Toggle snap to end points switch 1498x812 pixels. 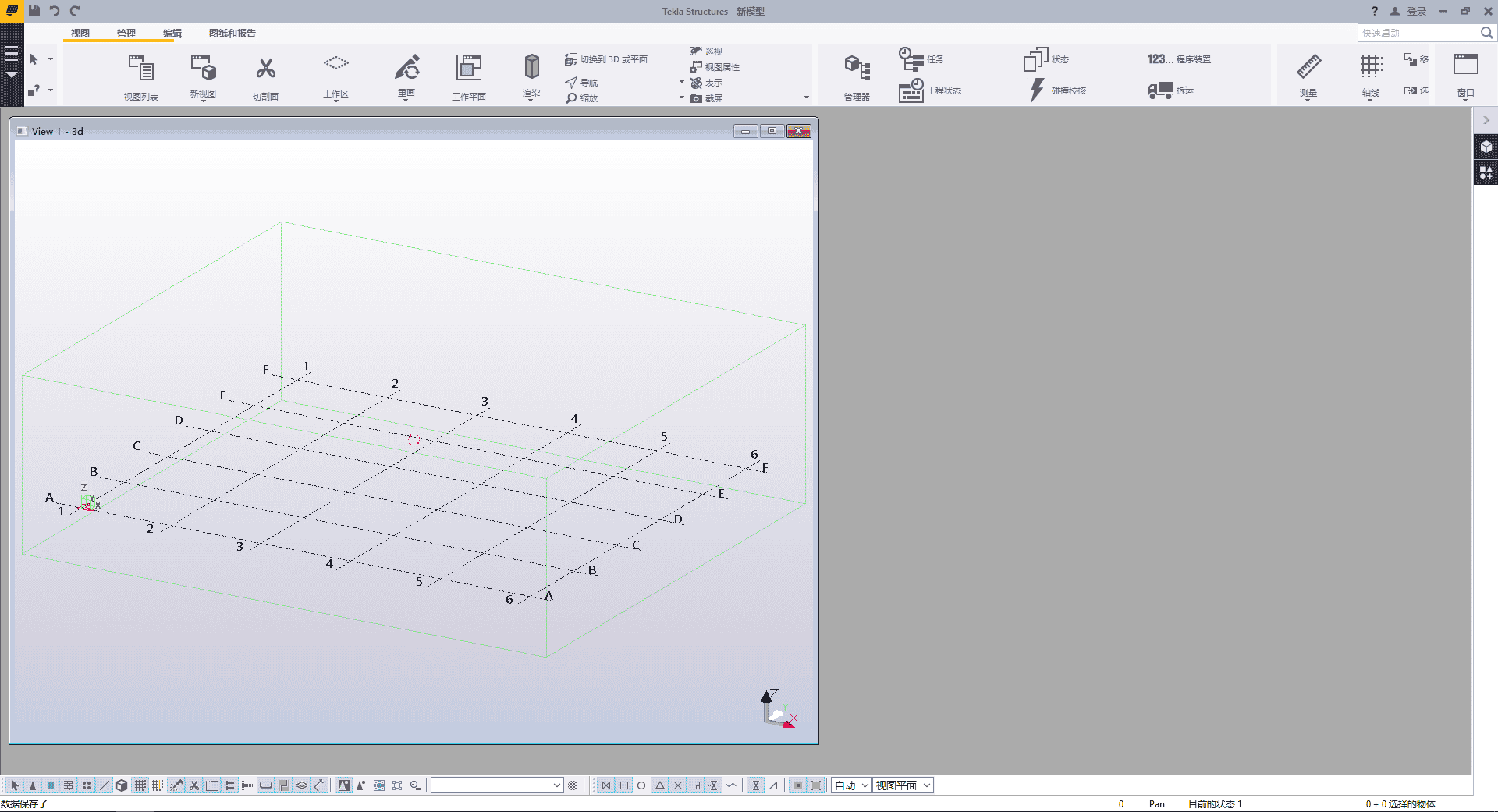coord(624,785)
